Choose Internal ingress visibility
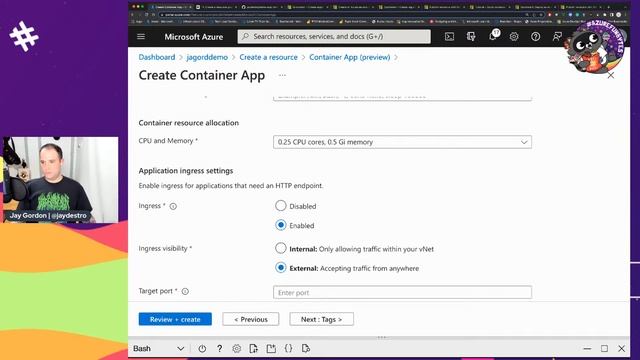 [280, 248]
